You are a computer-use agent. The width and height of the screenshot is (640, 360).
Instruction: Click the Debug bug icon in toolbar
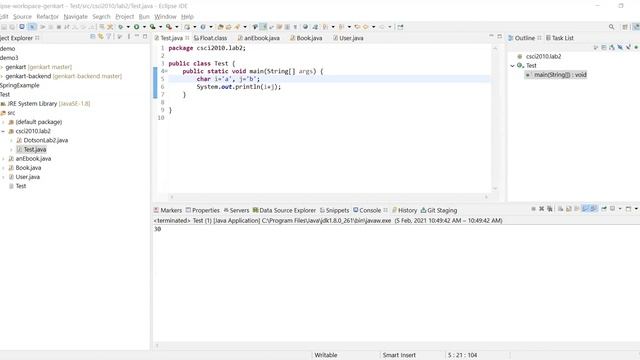pos(120,27)
